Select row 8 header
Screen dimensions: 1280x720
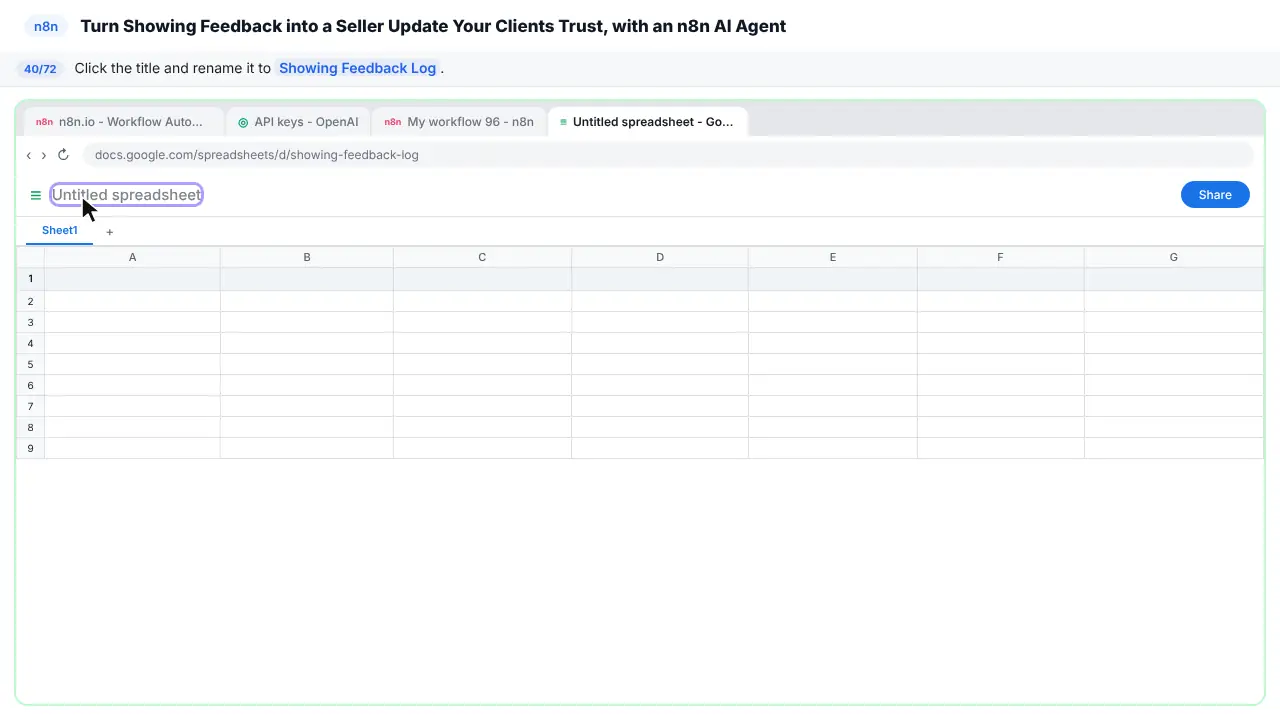point(31,427)
